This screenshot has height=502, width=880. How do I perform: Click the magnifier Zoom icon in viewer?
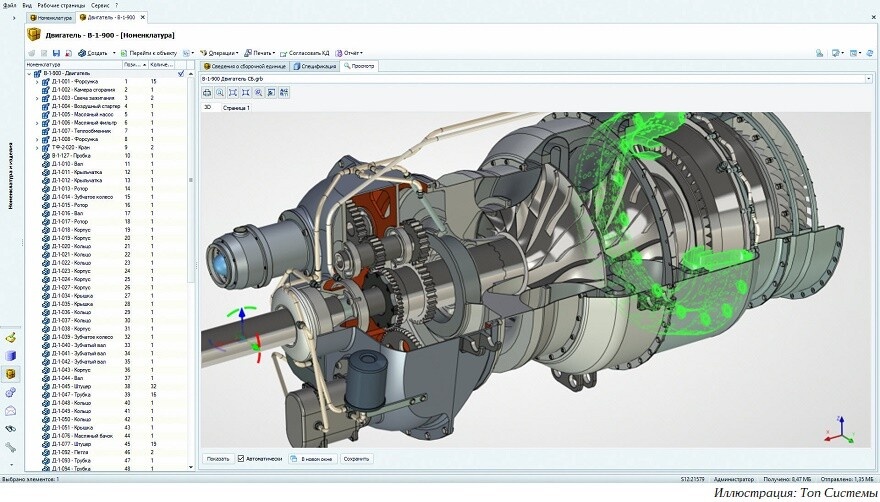220,93
